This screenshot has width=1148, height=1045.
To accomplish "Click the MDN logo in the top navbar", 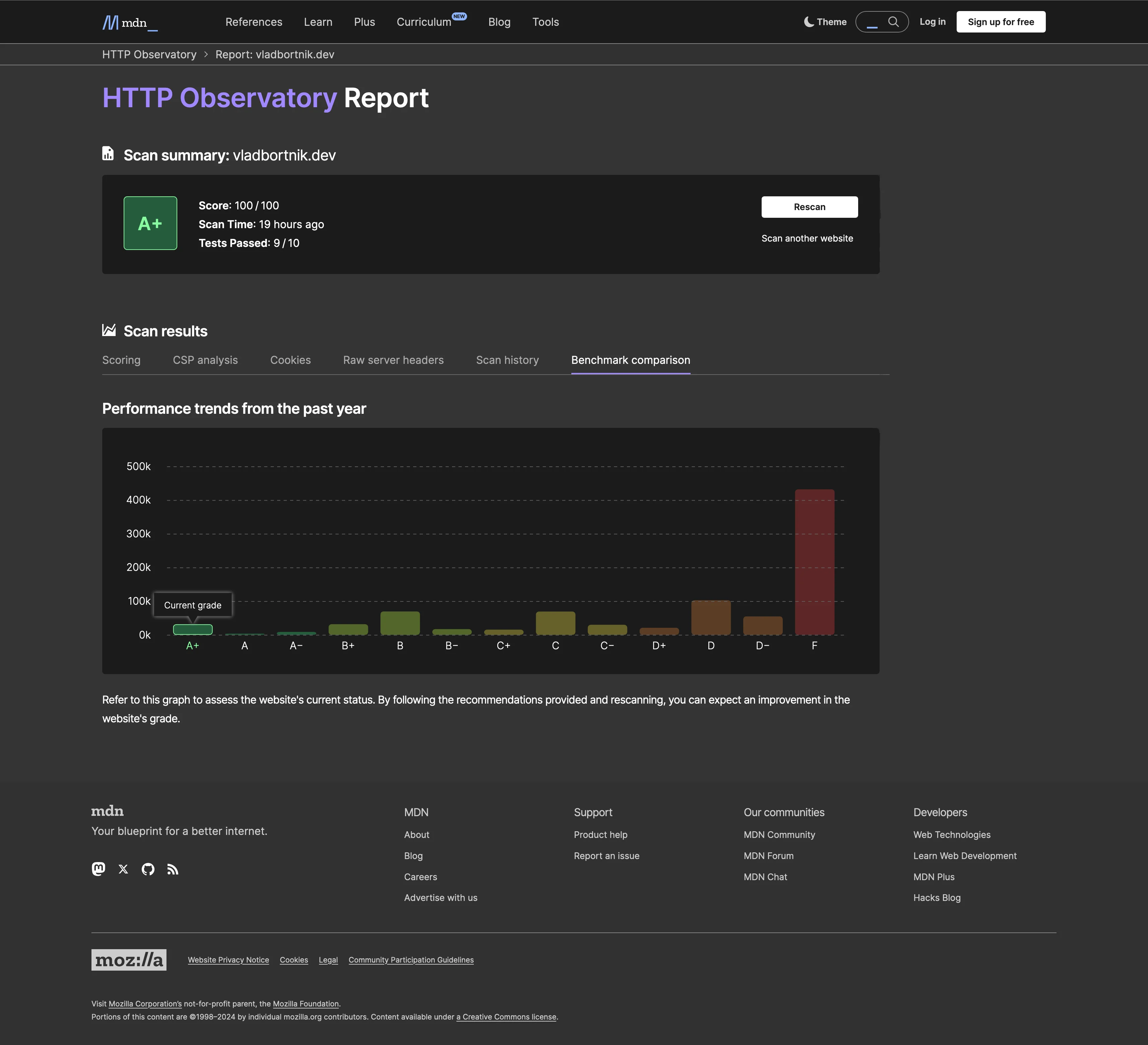I will [130, 22].
